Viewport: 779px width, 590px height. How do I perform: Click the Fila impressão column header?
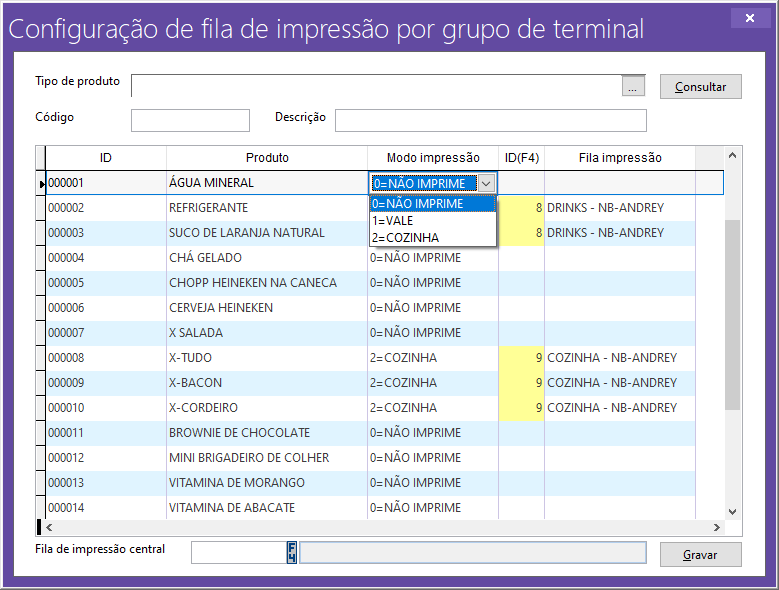620,157
